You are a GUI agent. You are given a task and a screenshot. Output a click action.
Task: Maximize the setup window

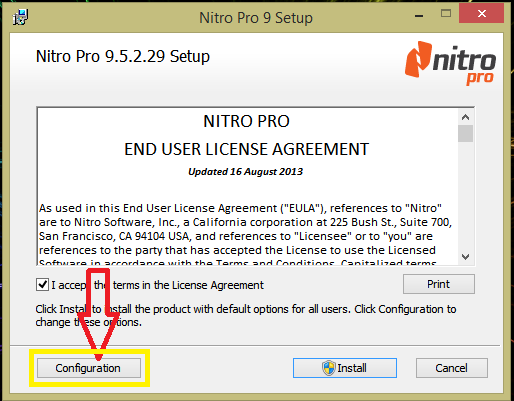point(446,14)
